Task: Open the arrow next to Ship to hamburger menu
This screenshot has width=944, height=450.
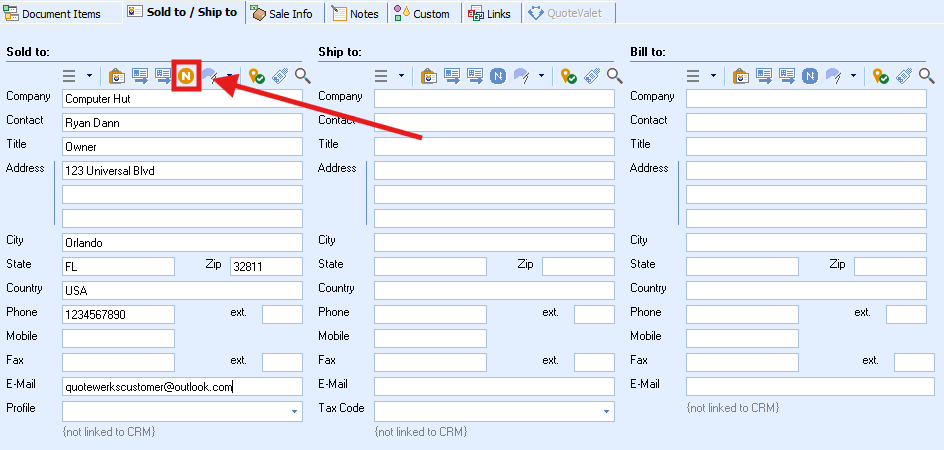Action: 401,76
